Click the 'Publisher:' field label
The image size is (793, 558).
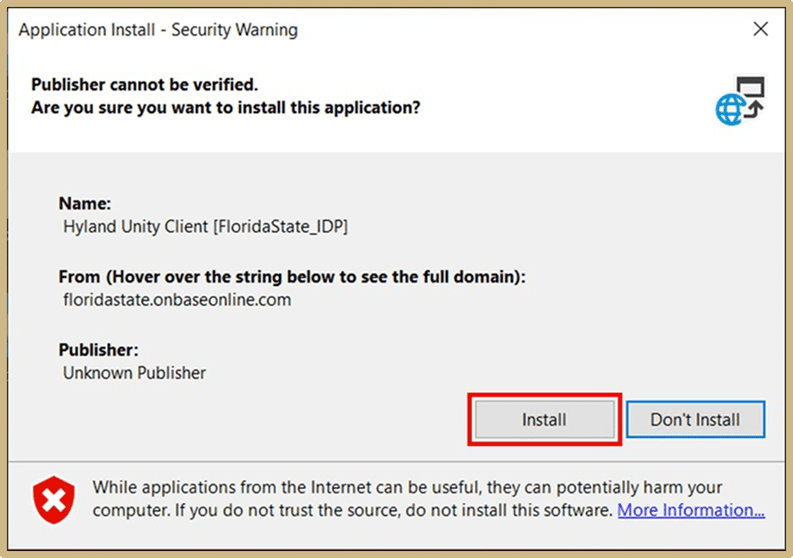98,351
